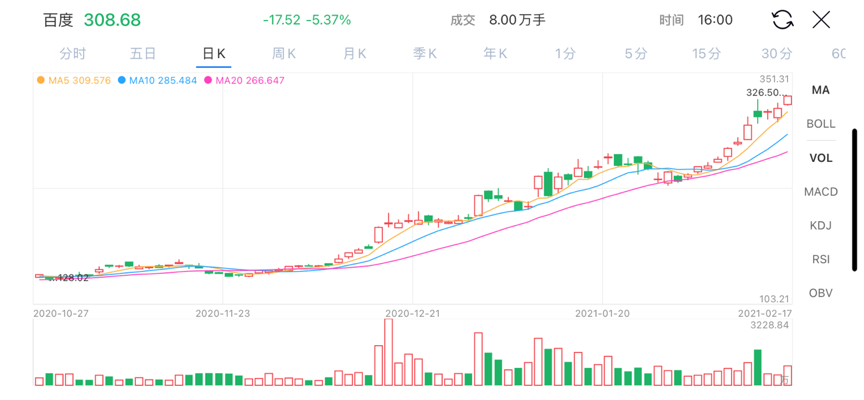Select the VOL sub-indicator

pos(821,158)
